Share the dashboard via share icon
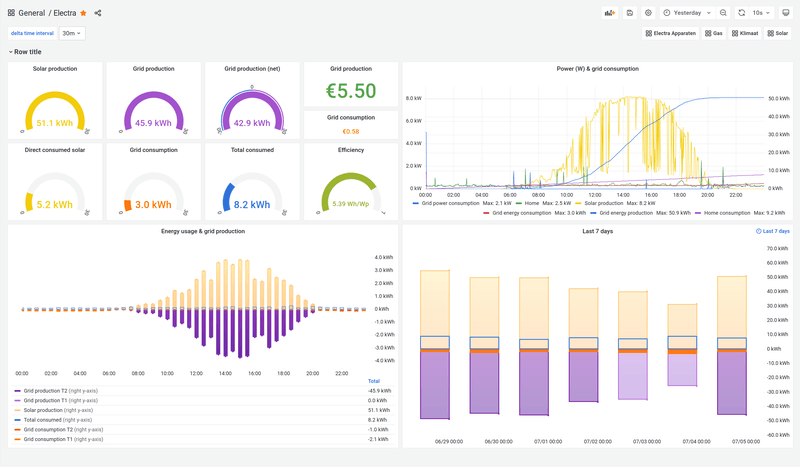Viewport: 800px width, 467px height. (98, 13)
